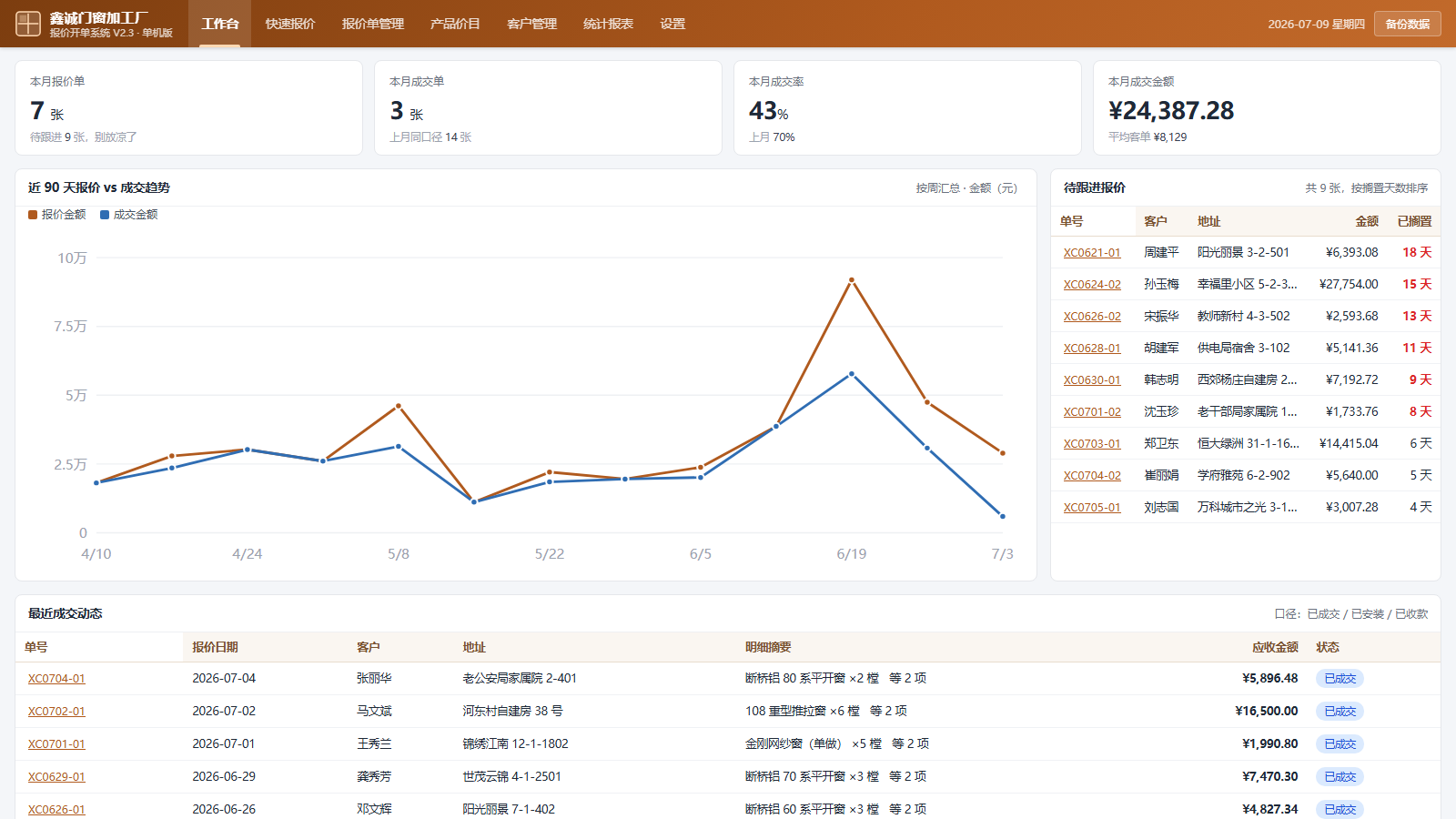Image resolution: width=1456 pixels, height=819 pixels.
Task: Switch to the 报价单管理 tab
Action: tap(373, 24)
